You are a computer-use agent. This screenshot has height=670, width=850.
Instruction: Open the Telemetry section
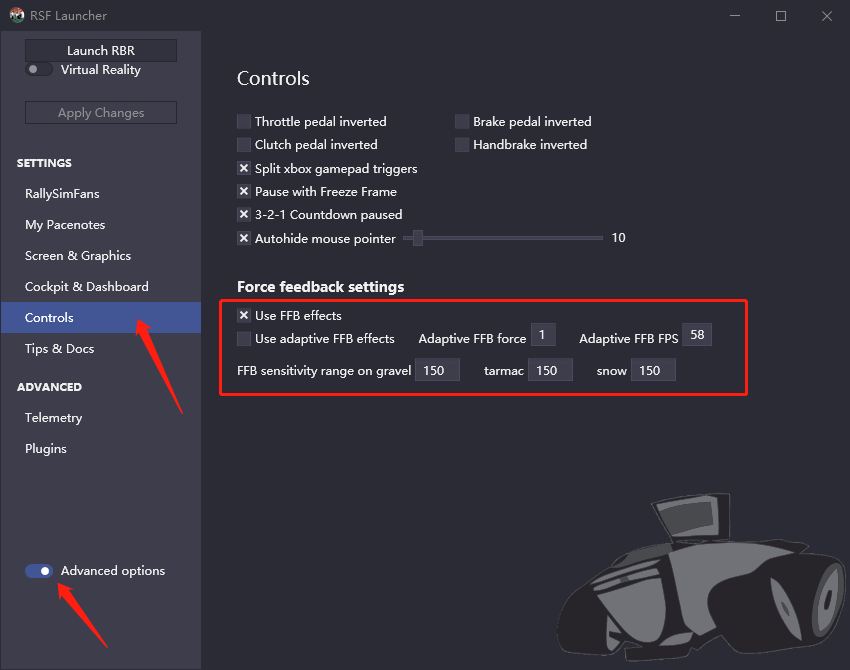(x=54, y=418)
